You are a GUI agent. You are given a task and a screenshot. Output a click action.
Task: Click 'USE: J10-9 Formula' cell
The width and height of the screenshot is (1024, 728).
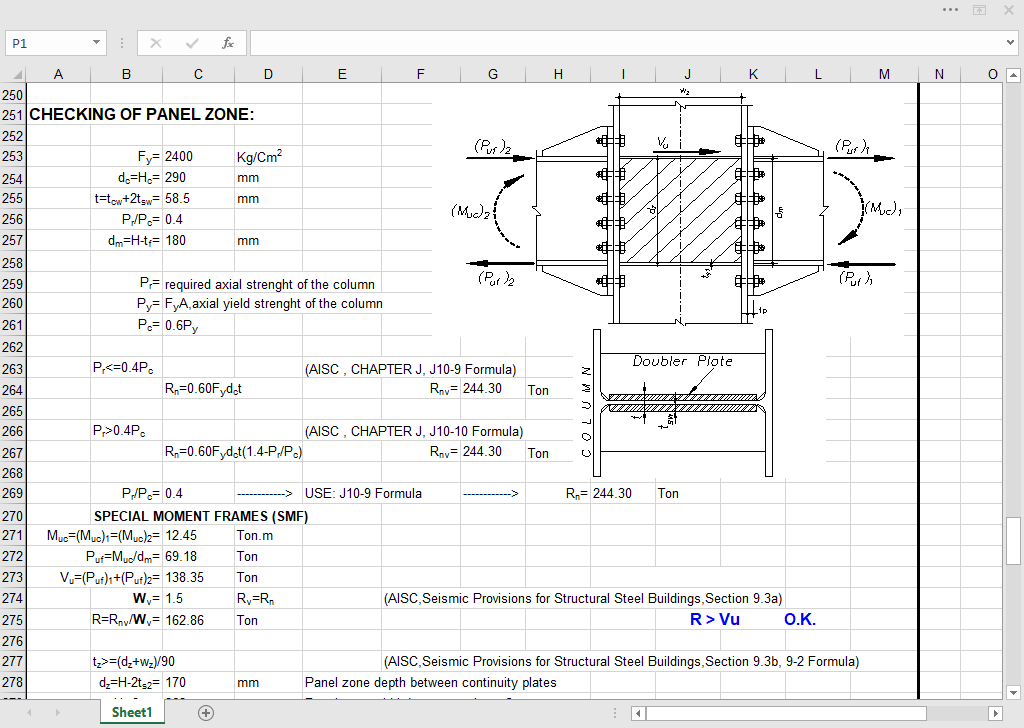pos(363,494)
